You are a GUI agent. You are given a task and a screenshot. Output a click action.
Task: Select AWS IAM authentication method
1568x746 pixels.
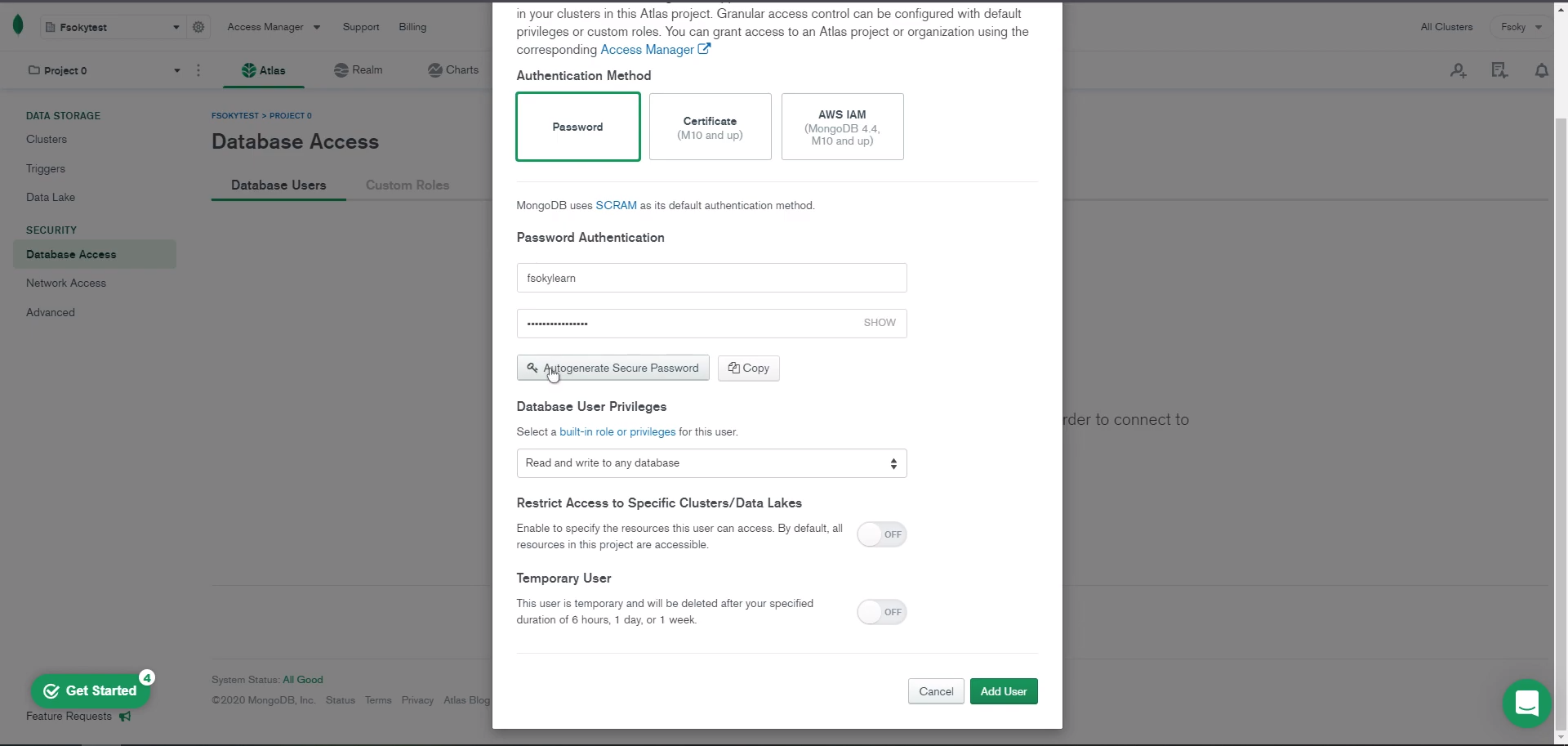coord(843,127)
